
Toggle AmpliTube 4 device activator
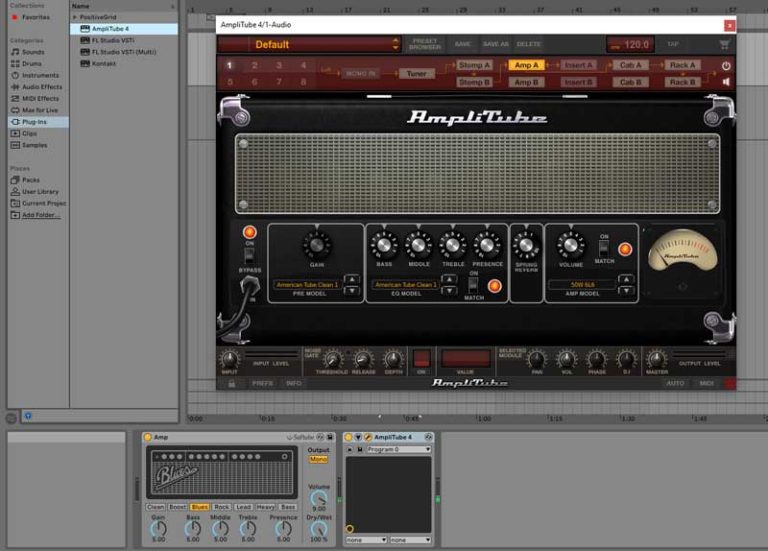[348, 437]
